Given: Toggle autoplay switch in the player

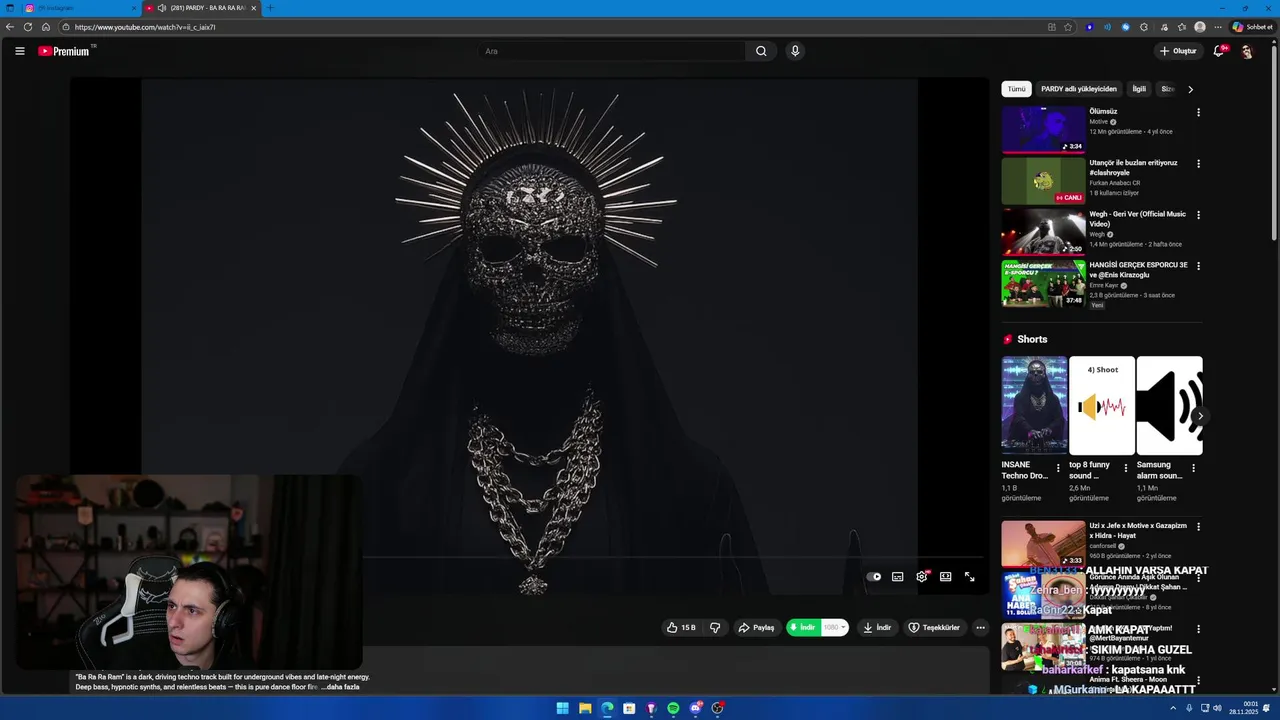Looking at the screenshot, I should (x=874, y=577).
